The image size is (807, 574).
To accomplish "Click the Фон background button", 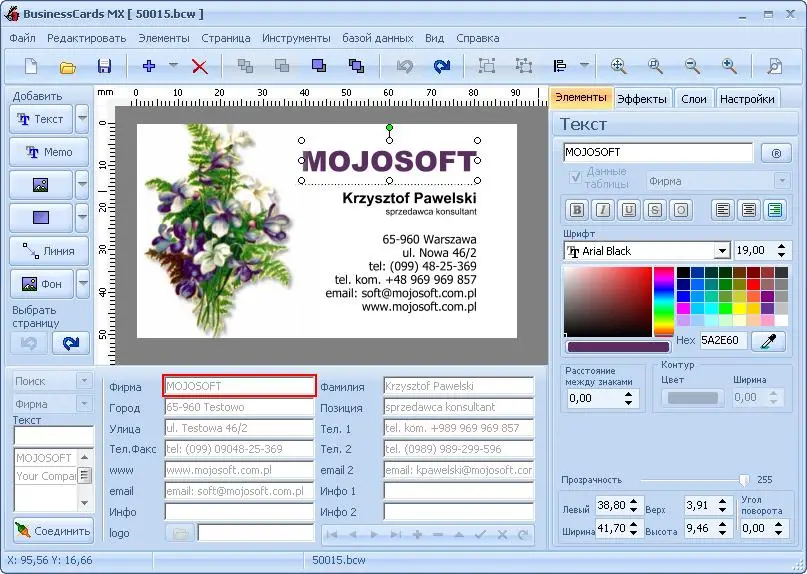I will click(42, 284).
